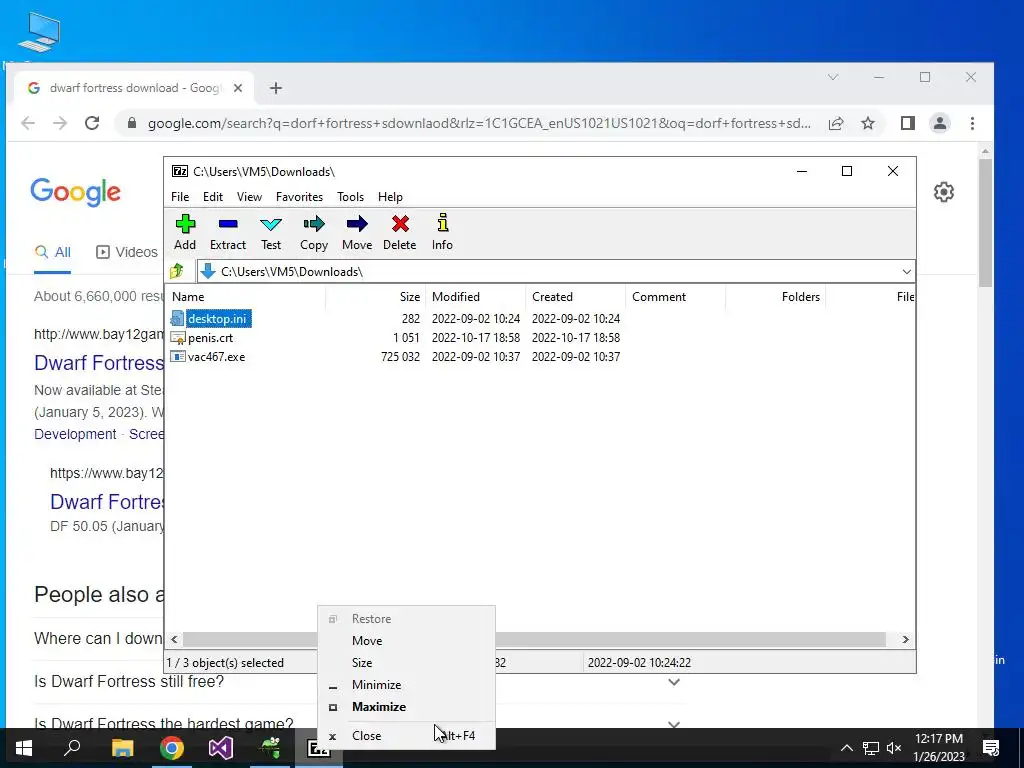Image resolution: width=1024 pixels, height=768 pixels.
Task: Click the Extract toolbar icon
Action: 228,224
